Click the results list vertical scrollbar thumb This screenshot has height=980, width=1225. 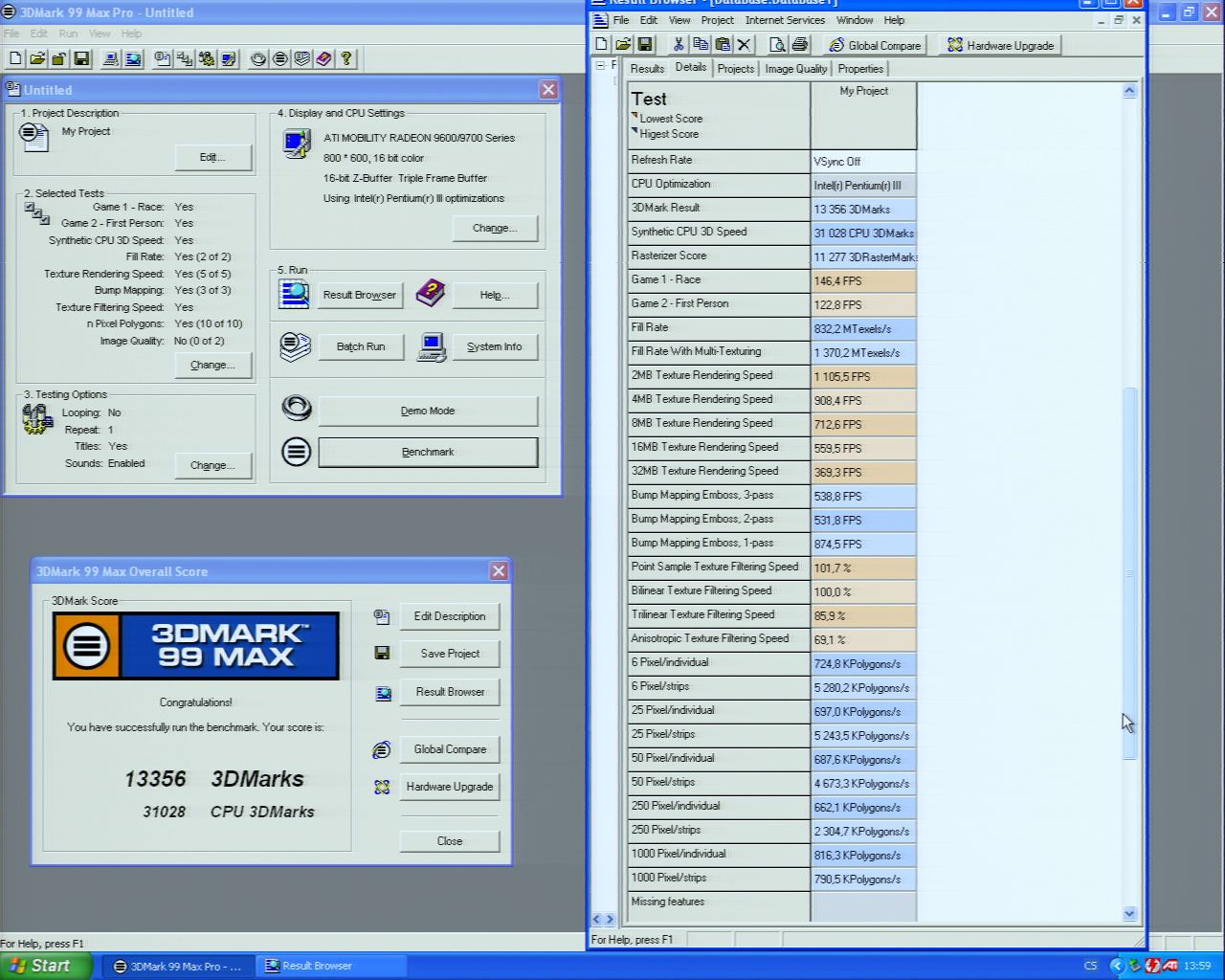[1129, 574]
